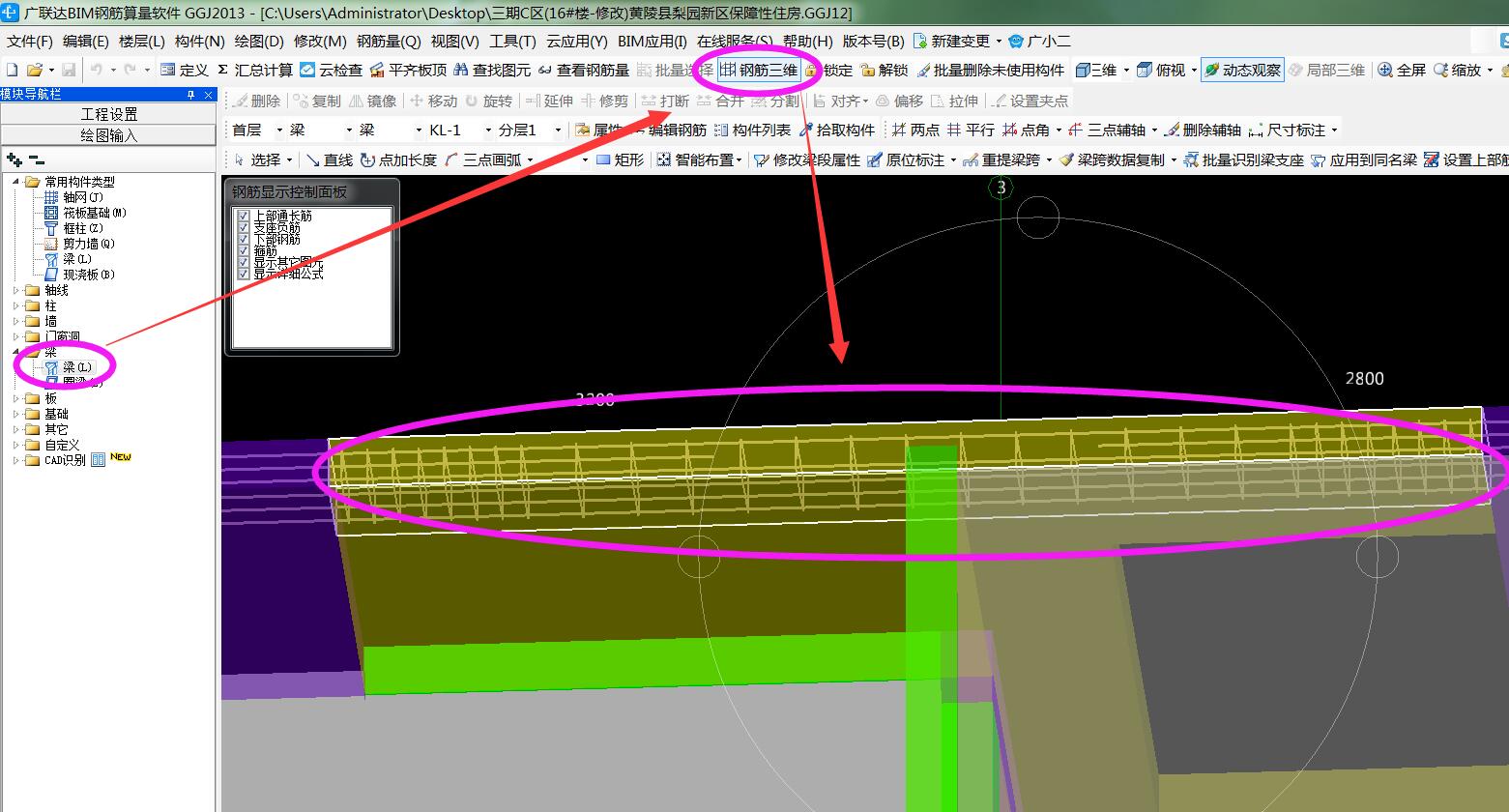Click the New file icon

[12, 70]
